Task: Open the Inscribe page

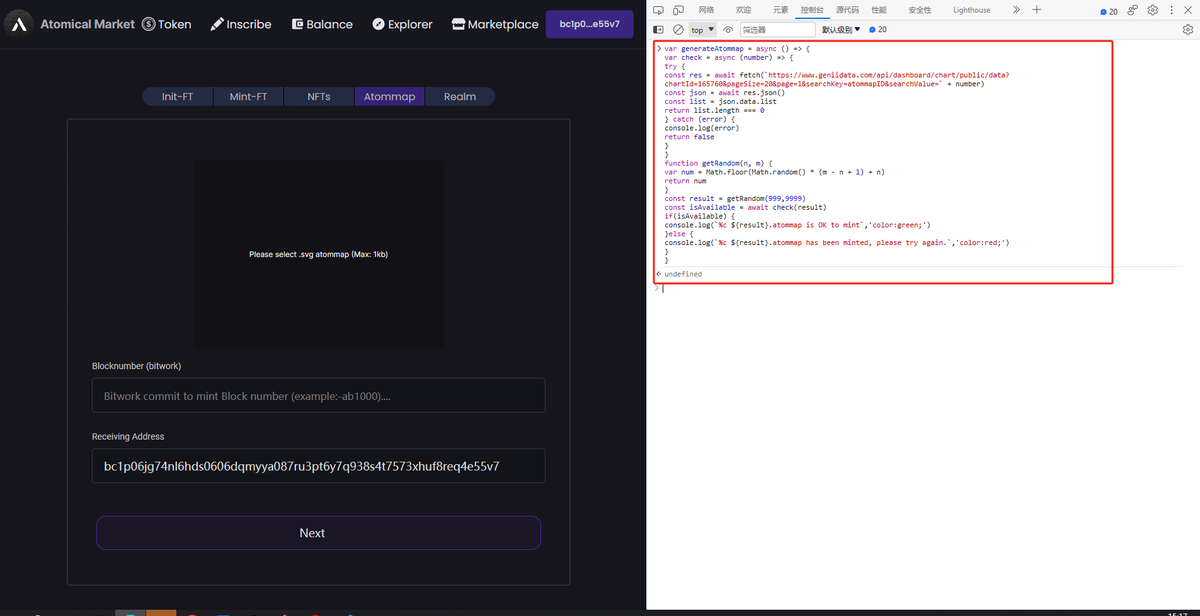Action: pyautogui.click(x=241, y=24)
